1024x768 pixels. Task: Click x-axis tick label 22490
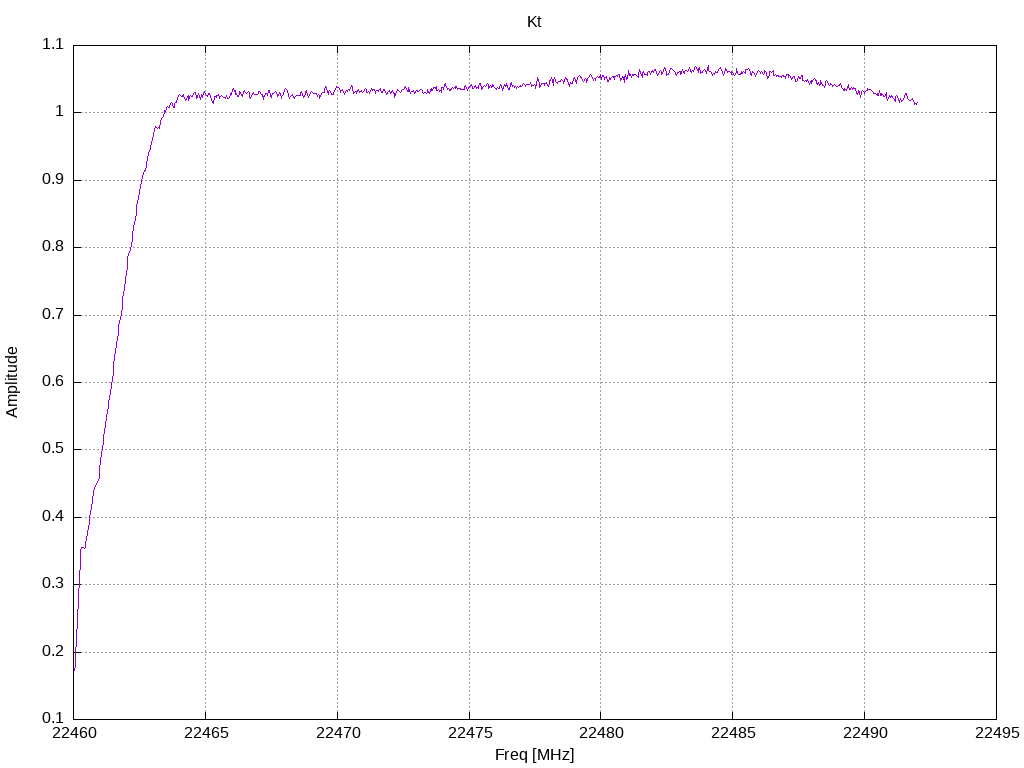coord(865,733)
